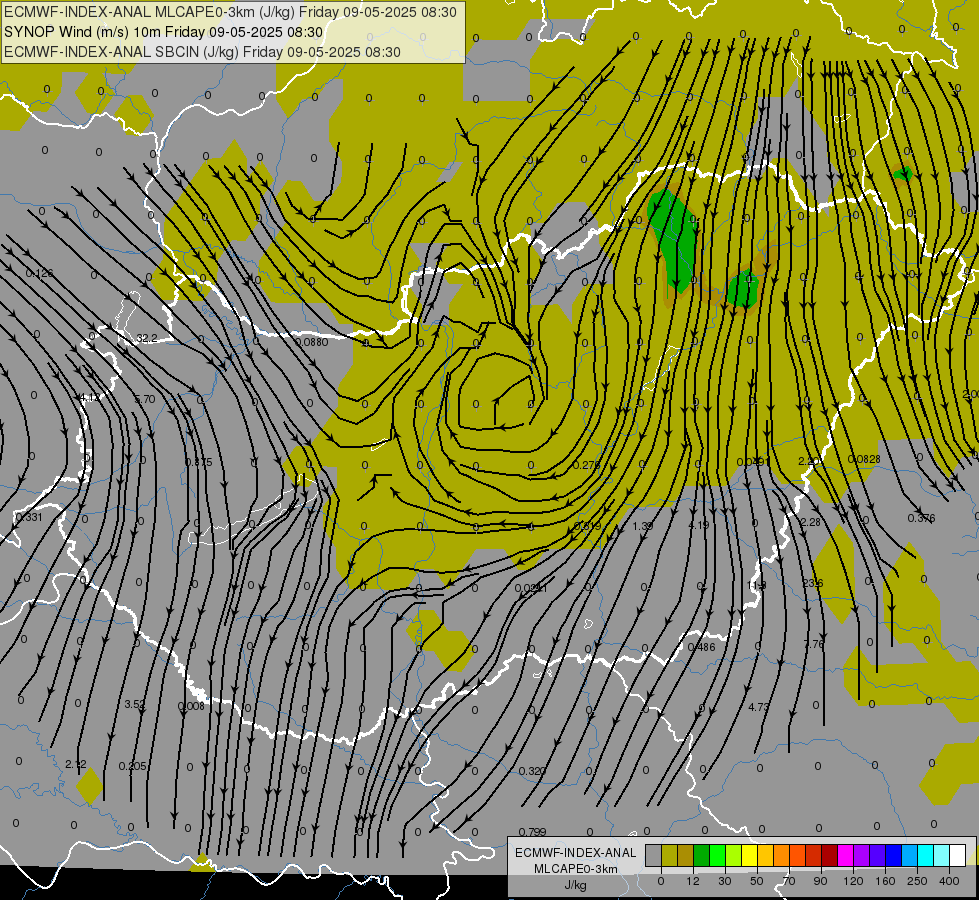This screenshot has height=900, width=979.
Task: Click the 3.52 value on the map
Action: [x=135, y=704]
